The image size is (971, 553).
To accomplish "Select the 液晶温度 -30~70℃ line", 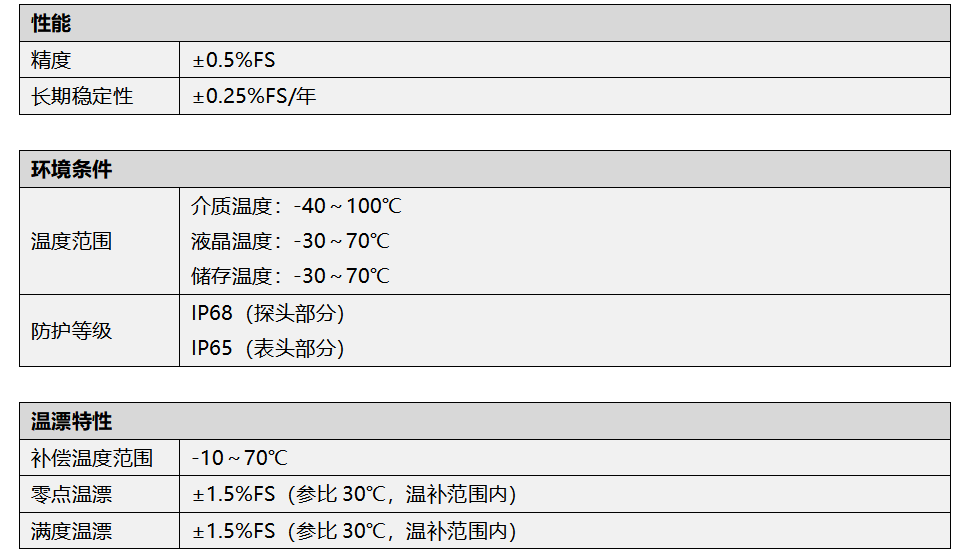I will tap(290, 241).
